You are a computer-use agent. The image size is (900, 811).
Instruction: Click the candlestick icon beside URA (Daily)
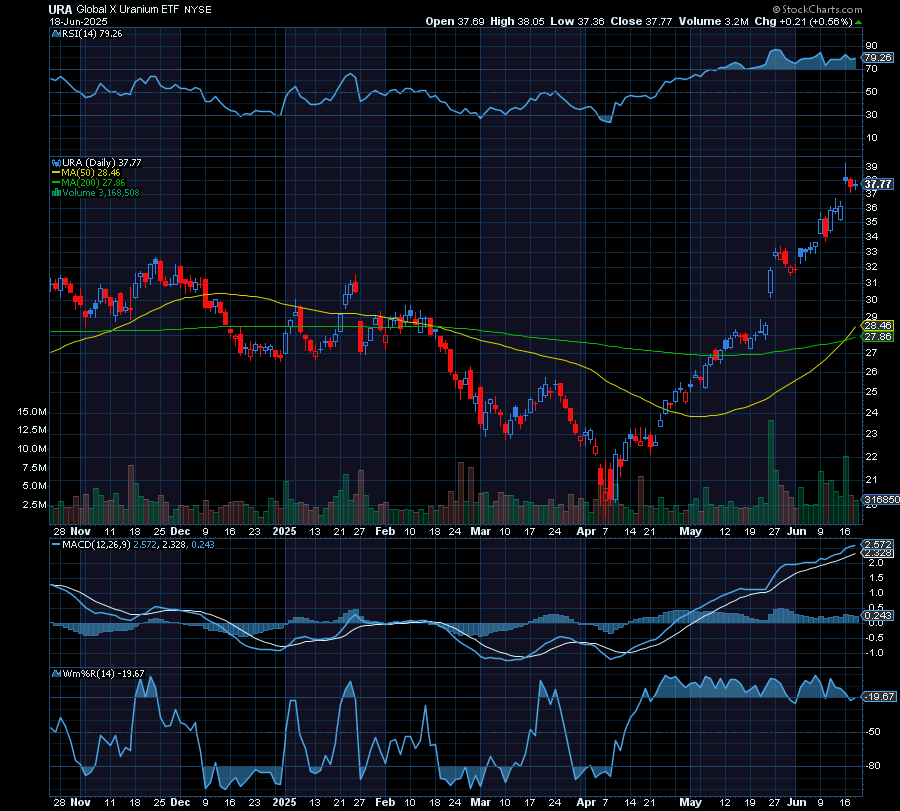(55, 162)
